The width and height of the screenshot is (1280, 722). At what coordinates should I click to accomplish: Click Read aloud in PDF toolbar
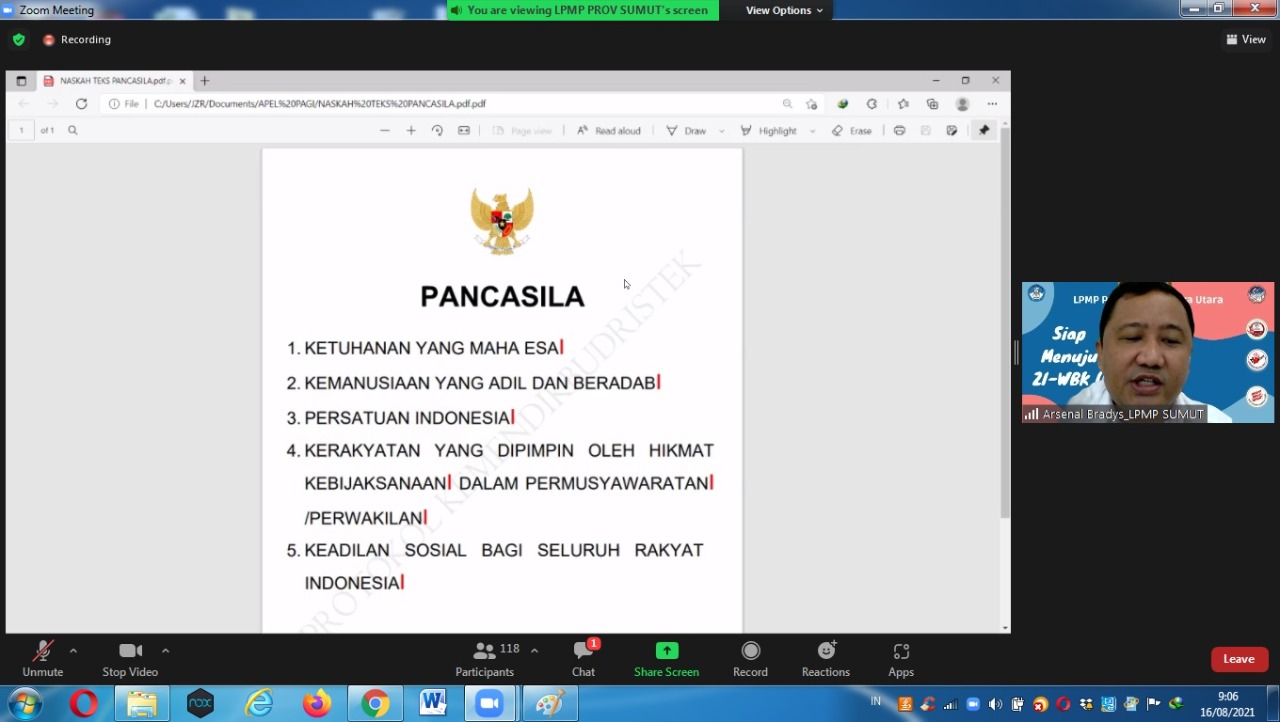point(608,131)
